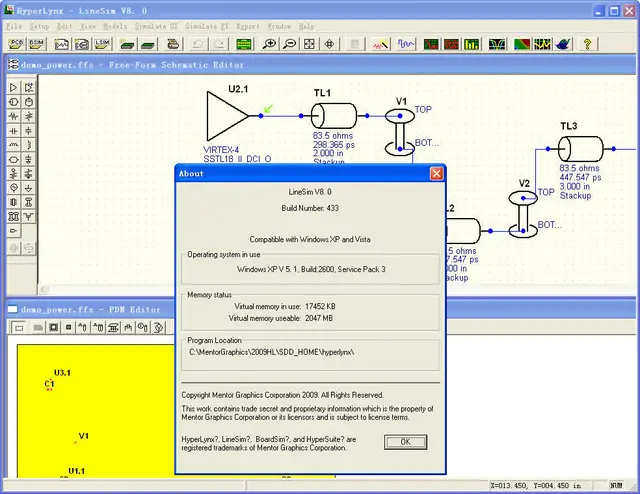Zoom in with the magnifier plus icon
The image size is (640, 494).
coord(269,44)
